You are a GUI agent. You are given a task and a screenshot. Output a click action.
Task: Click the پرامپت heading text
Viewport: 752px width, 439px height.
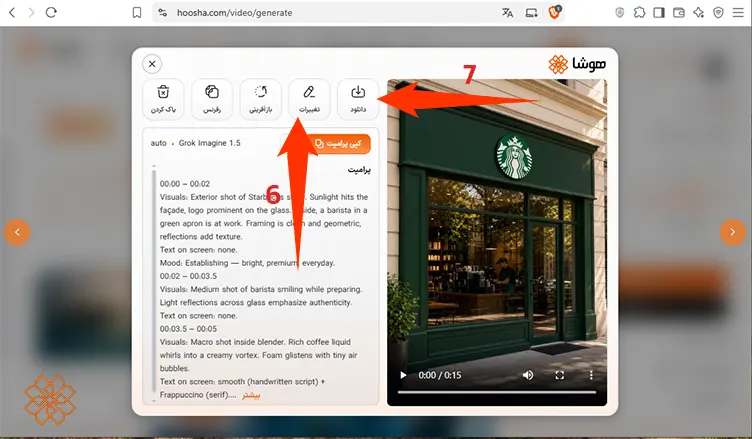click(359, 170)
